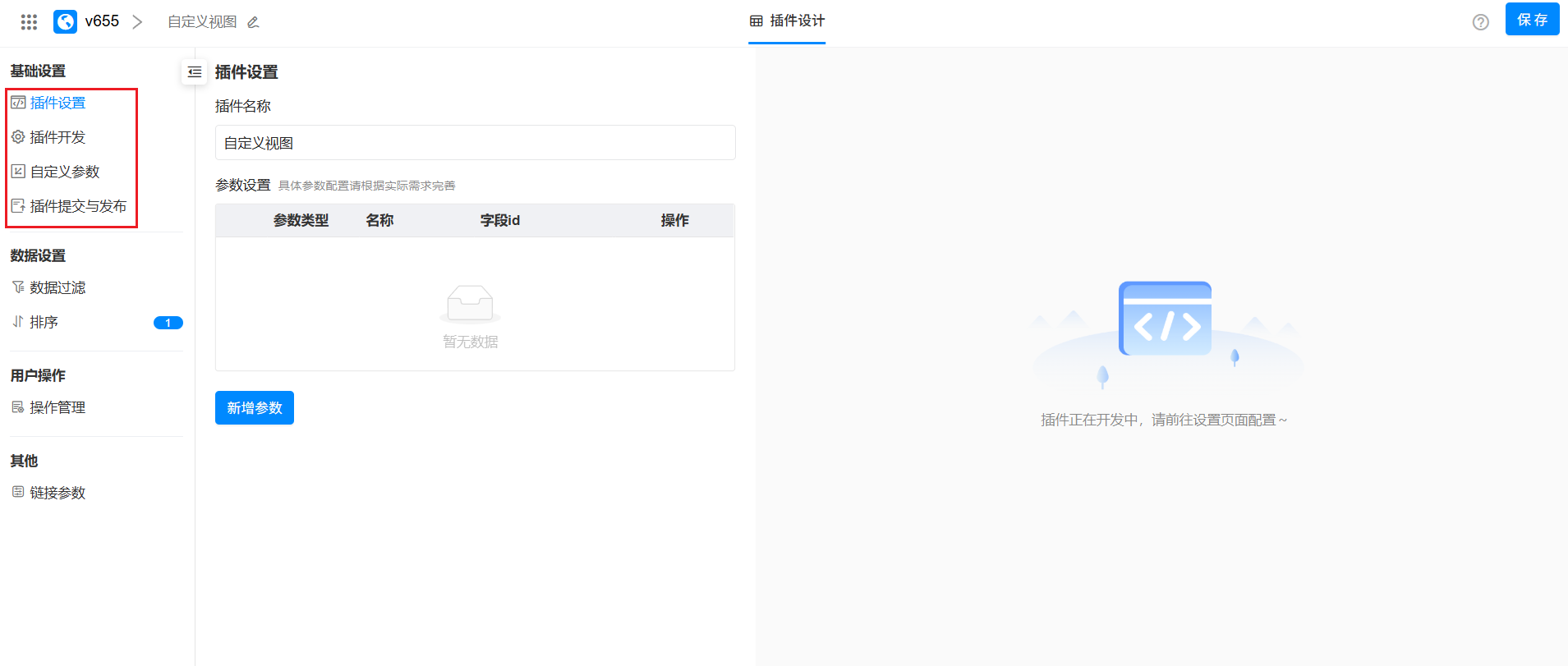Image resolution: width=1568 pixels, height=666 pixels.
Task: Go to 插件提交与发布 section
Action: coord(78,206)
